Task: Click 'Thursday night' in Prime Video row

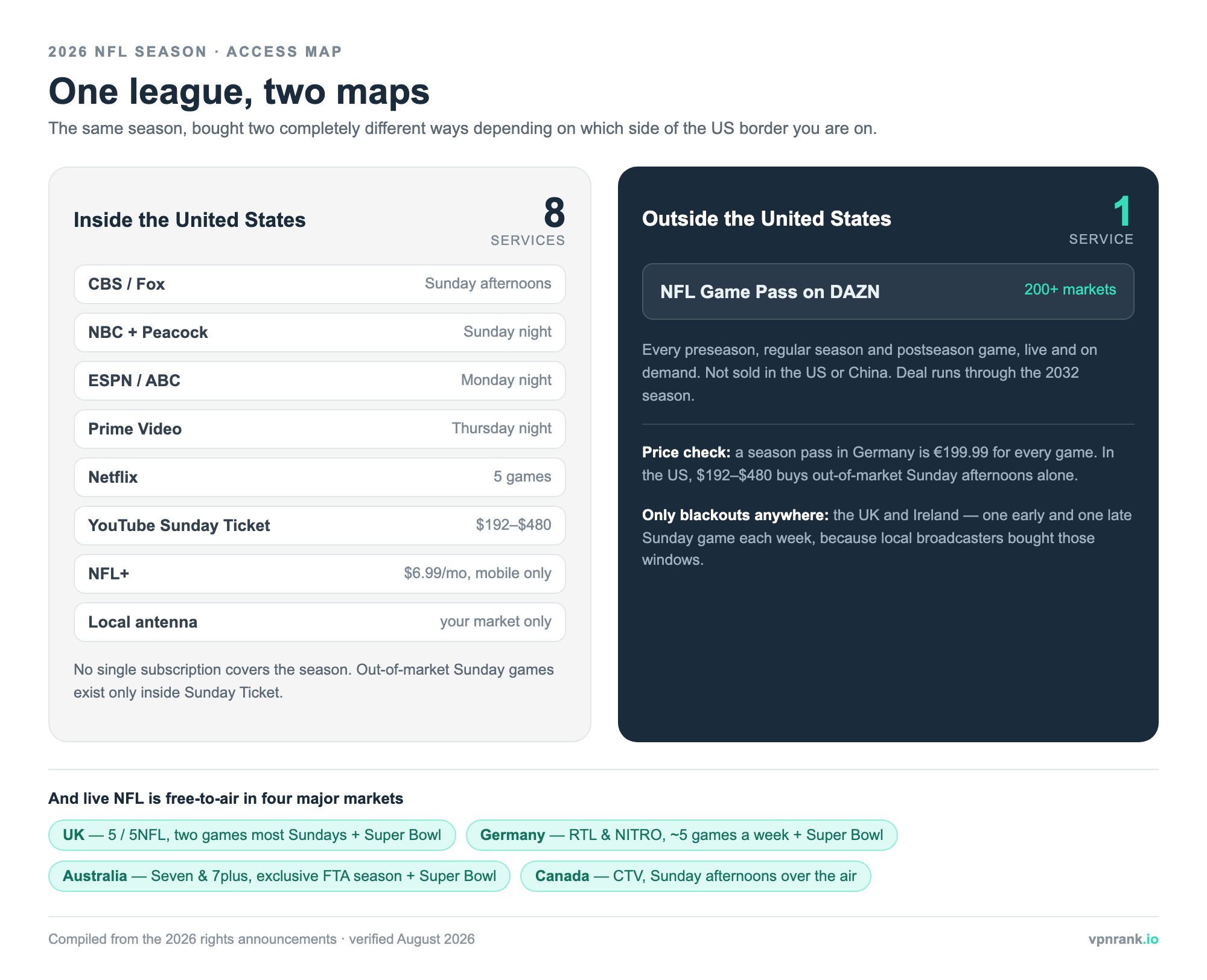Action: pyautogui.click(x=502, y=428)
